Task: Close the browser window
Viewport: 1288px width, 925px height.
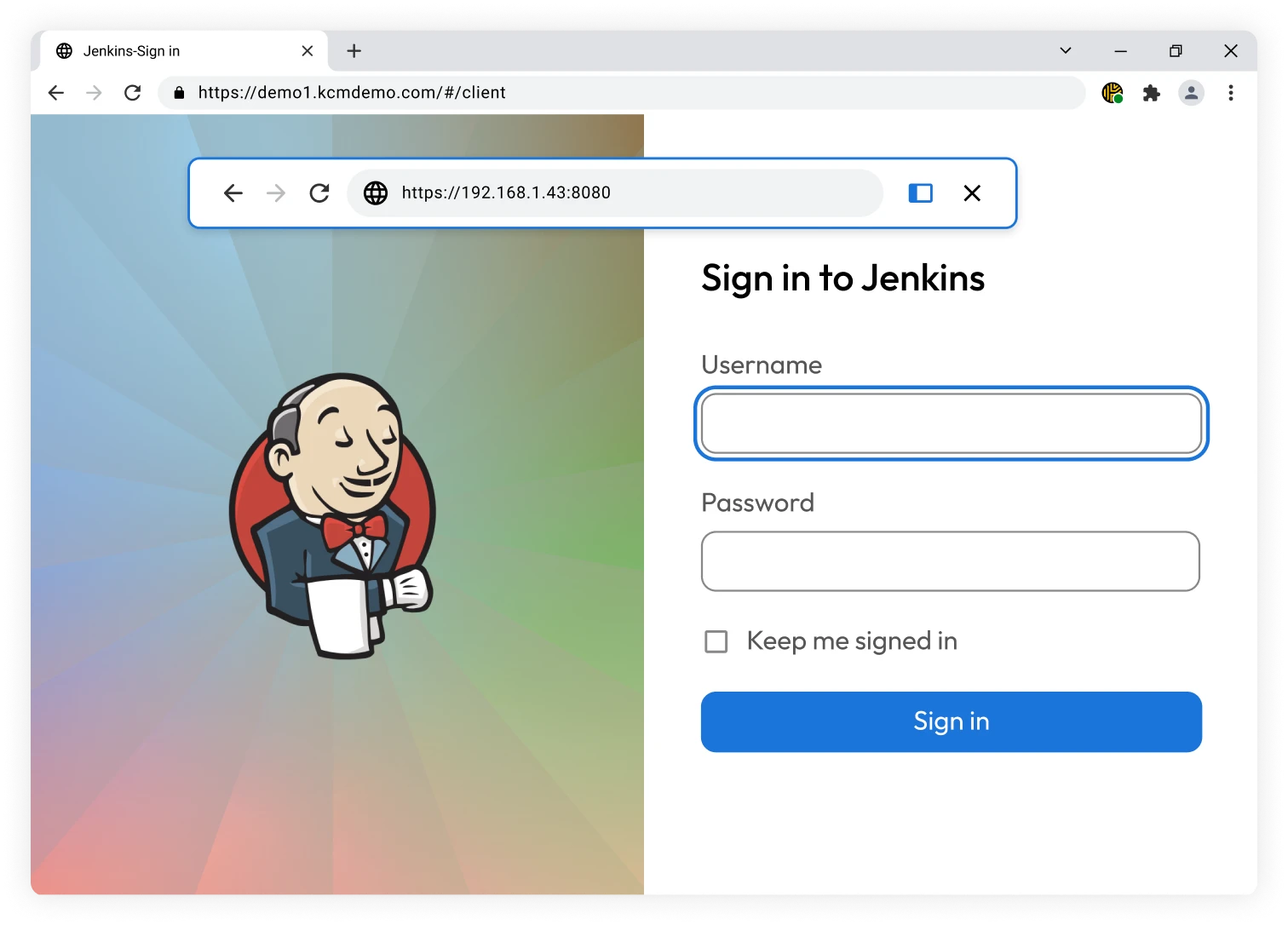Action: pos(1231,51)
